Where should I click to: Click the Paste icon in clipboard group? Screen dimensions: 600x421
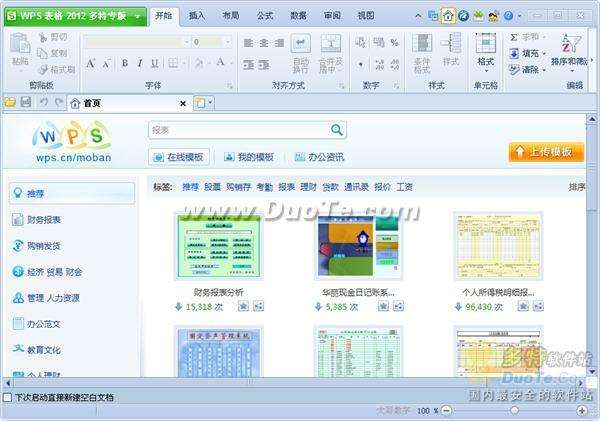(x=20, y=43)
